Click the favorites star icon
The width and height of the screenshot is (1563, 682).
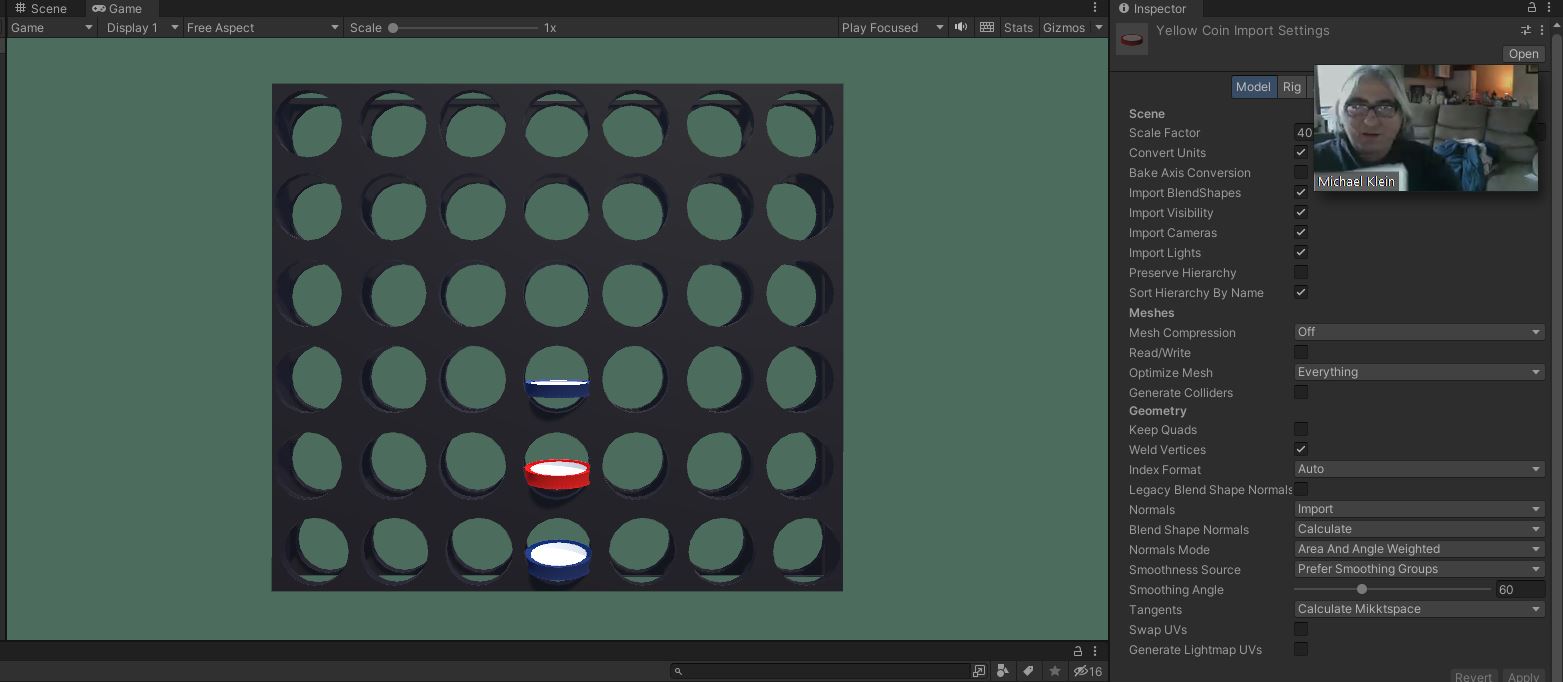[1054, 671]
